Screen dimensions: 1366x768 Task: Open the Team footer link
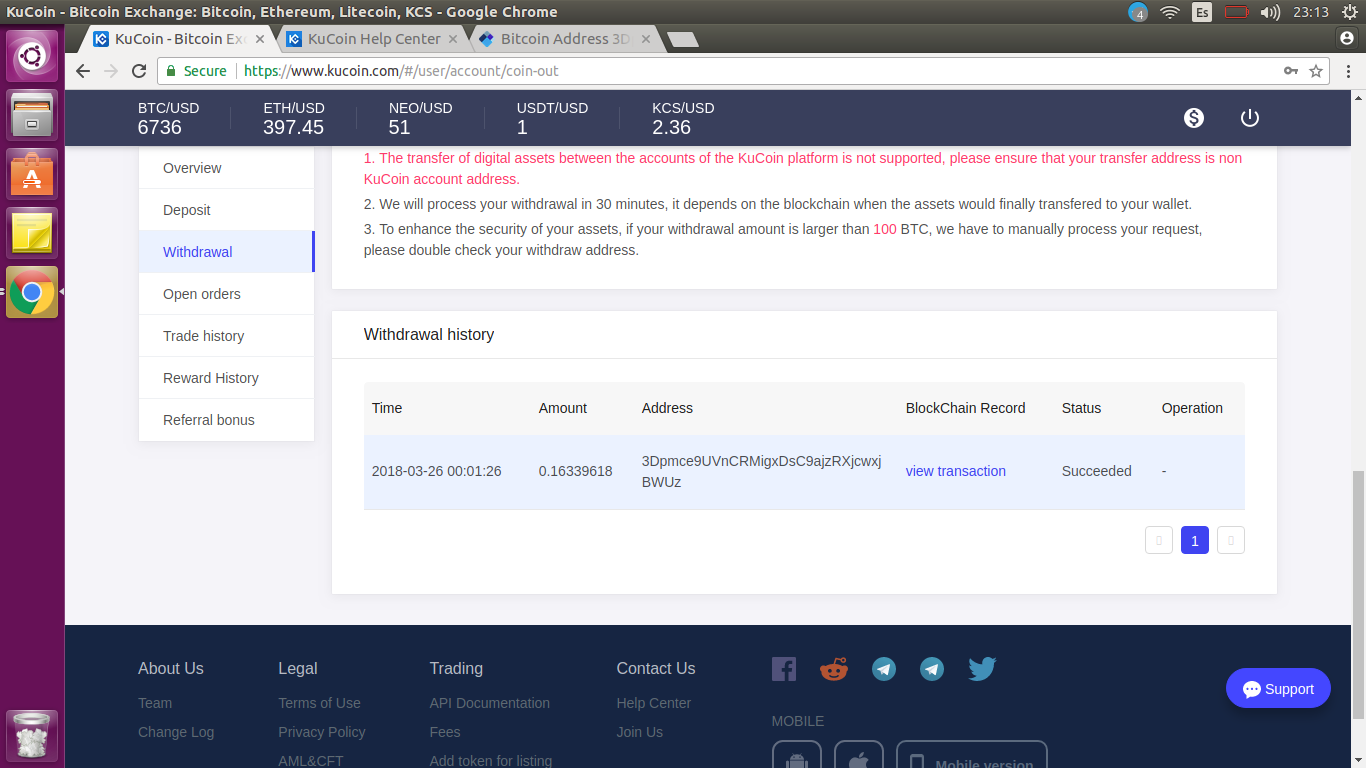pyautogui.click(x=155, y=703)
